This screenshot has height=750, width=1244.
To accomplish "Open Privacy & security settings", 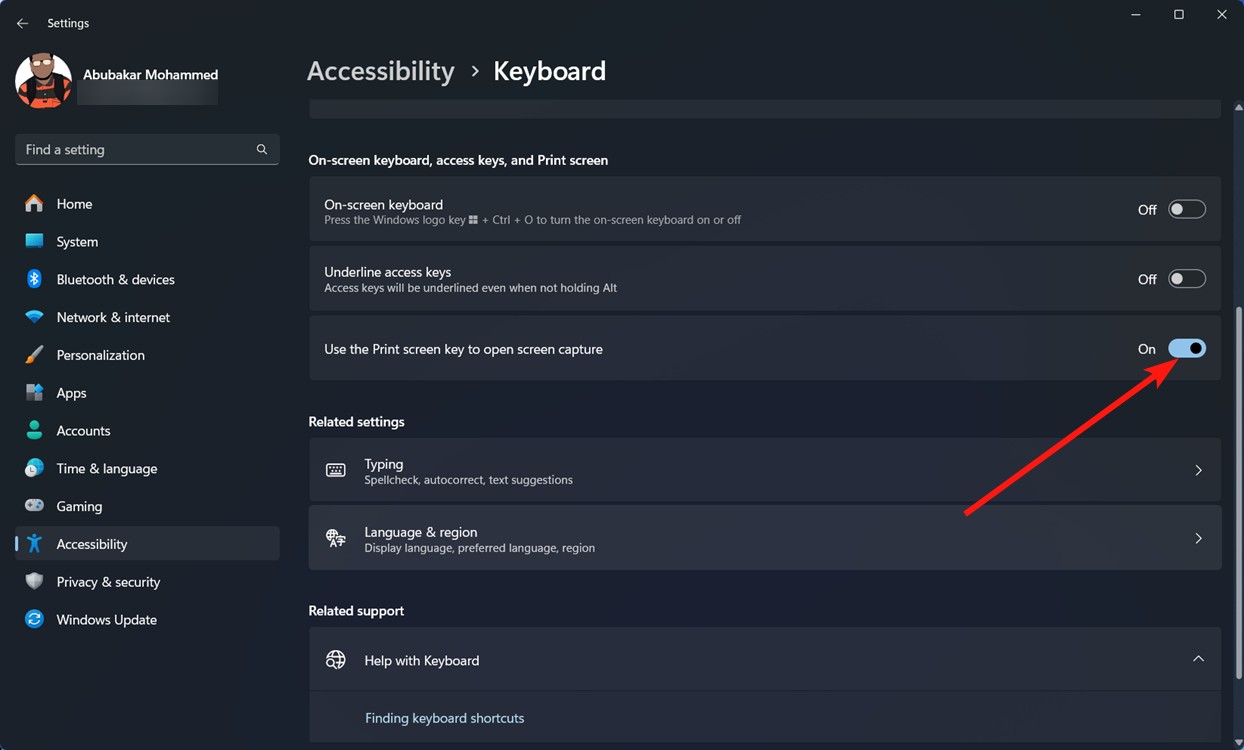I will [107, 581].
